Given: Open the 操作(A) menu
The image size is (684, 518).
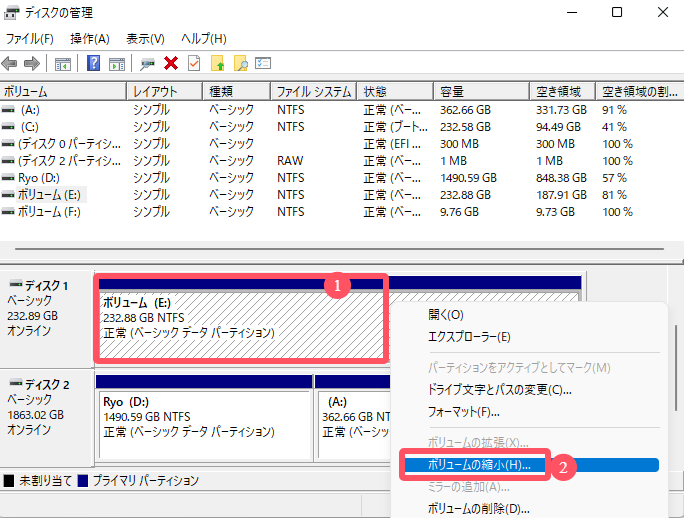Looking at the screenshot, I should [89, 39].
